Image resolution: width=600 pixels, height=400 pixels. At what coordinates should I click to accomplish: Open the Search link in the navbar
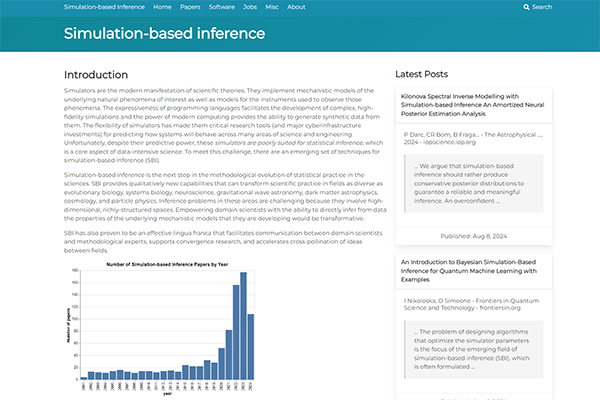pos(538,7)
